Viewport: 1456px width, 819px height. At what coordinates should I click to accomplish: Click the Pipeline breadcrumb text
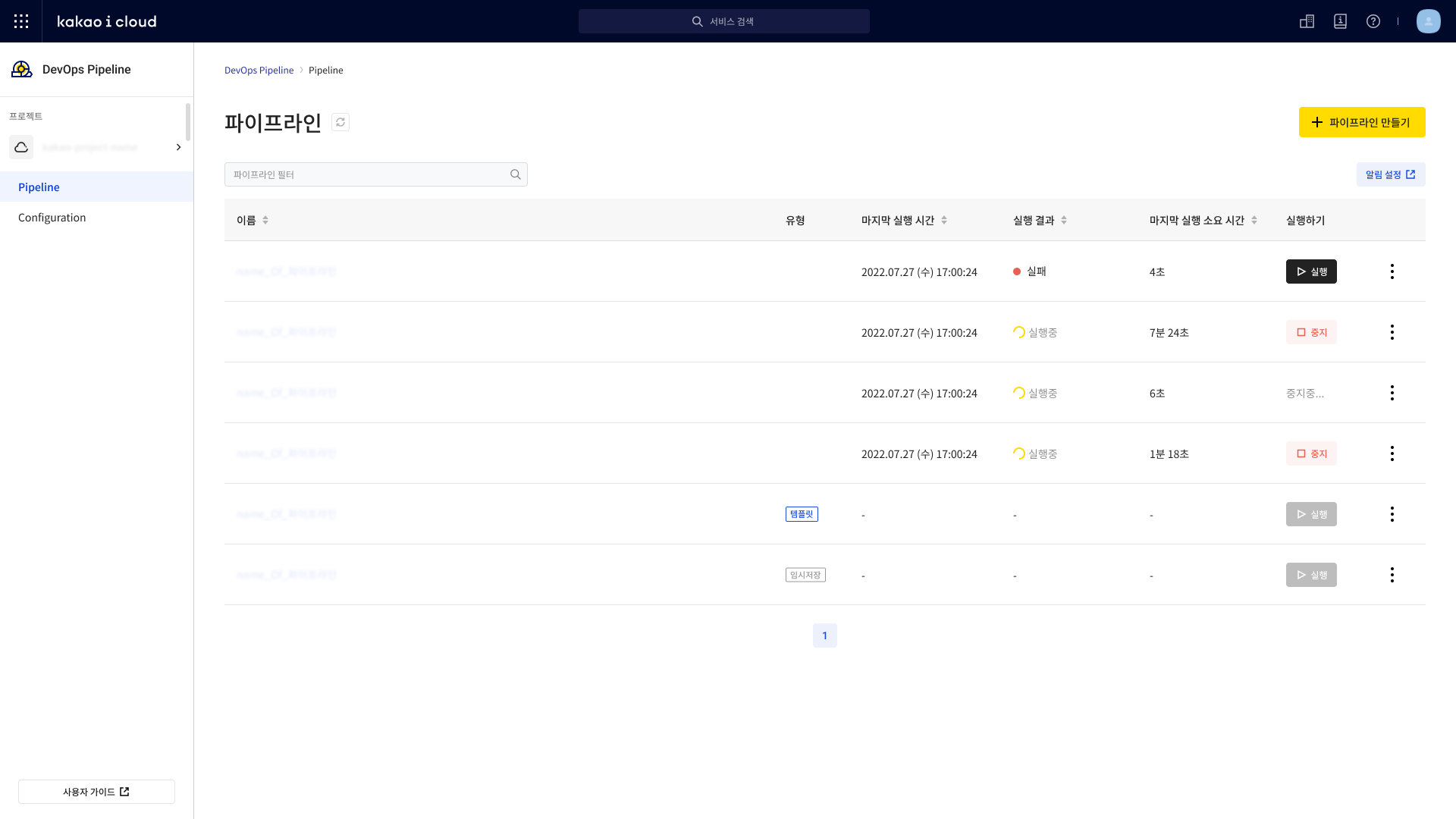(326, 70)
